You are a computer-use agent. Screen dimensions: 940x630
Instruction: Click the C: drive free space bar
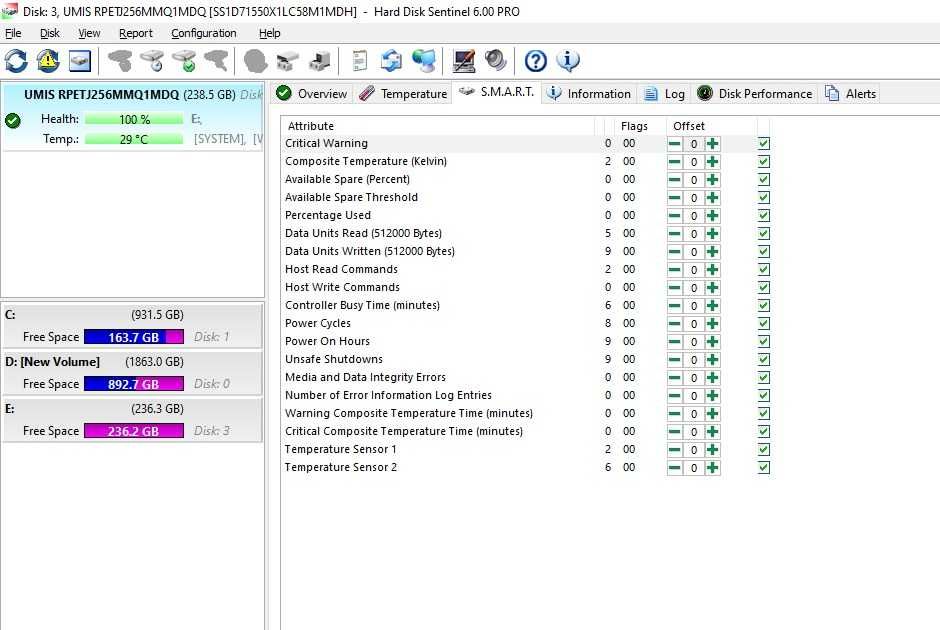(x=134, y=337)
